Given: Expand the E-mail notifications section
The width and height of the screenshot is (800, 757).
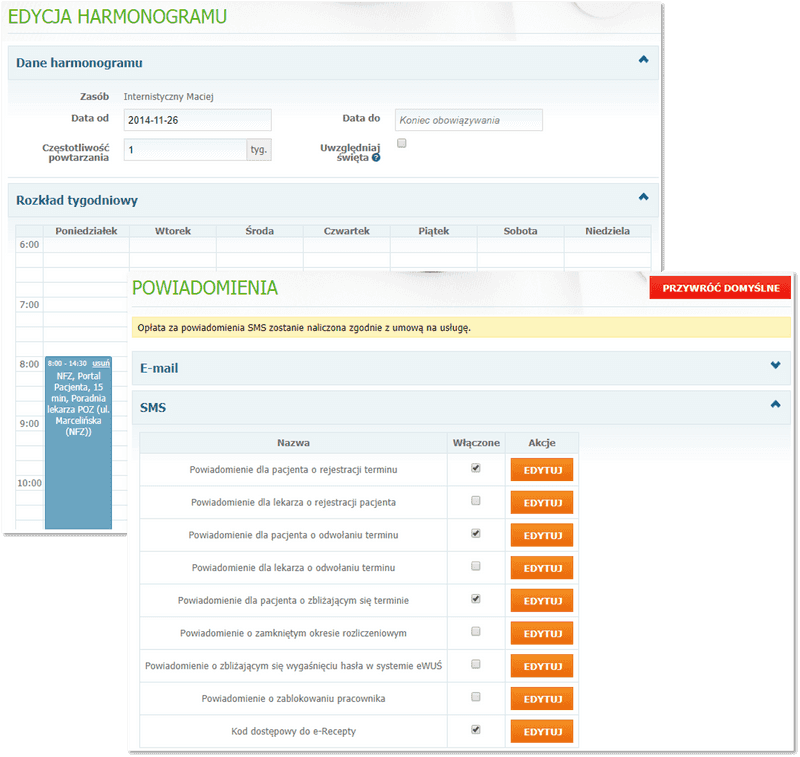Looking at the screenshot, I should pyautogui.click(x=776, y=365).
